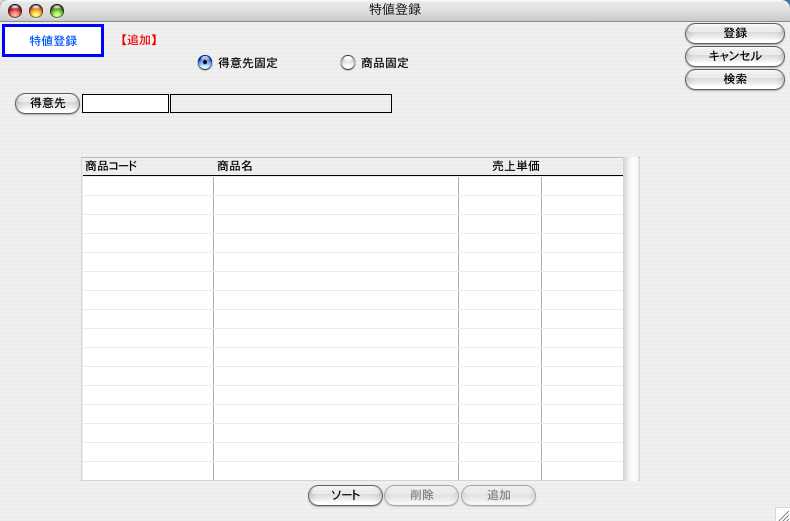The width and height of the screenshot is (790, 521).
Task: Focus the 得意先 name input field
Action: [x=281, y=103]
